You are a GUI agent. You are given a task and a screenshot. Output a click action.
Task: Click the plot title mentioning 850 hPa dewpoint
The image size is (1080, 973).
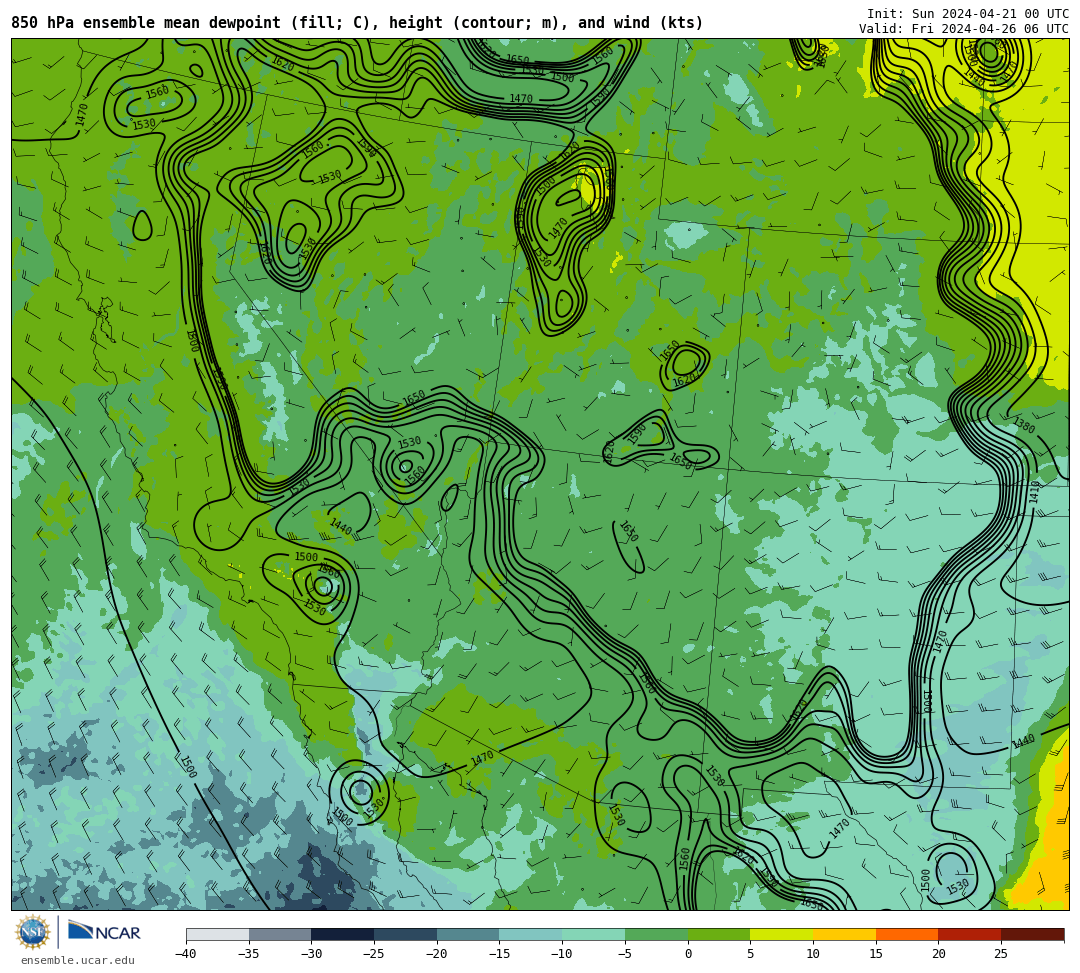pos(357,23)
